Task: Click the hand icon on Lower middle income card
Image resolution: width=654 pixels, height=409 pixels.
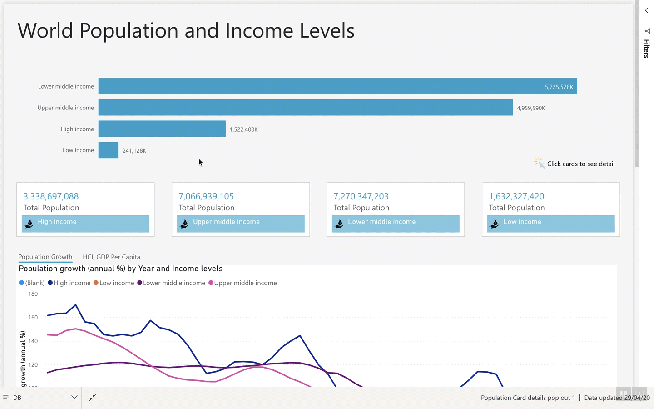Action: pos(340,224)
